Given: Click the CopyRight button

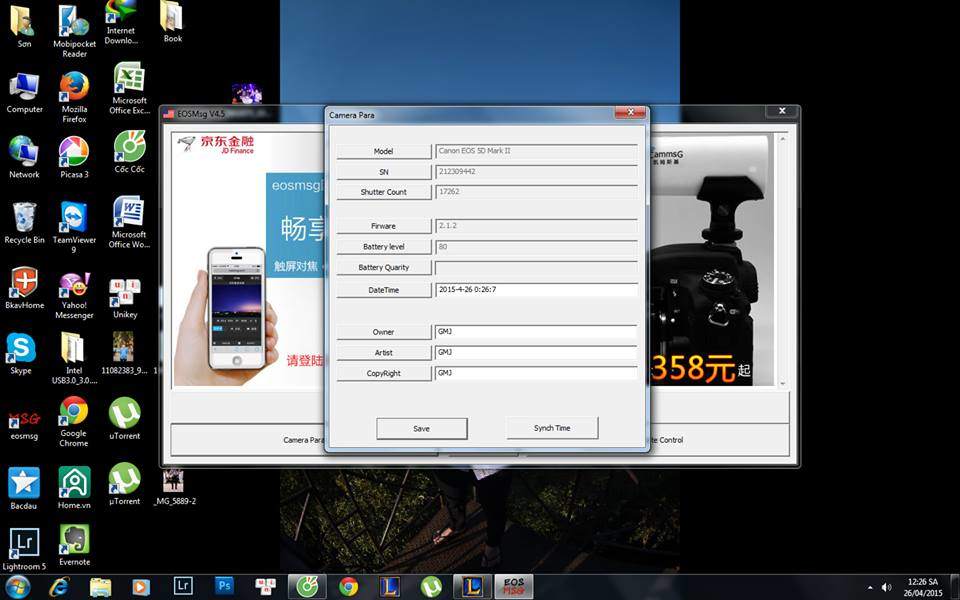Looking at the screenshot, I should [x=384, y=373].
